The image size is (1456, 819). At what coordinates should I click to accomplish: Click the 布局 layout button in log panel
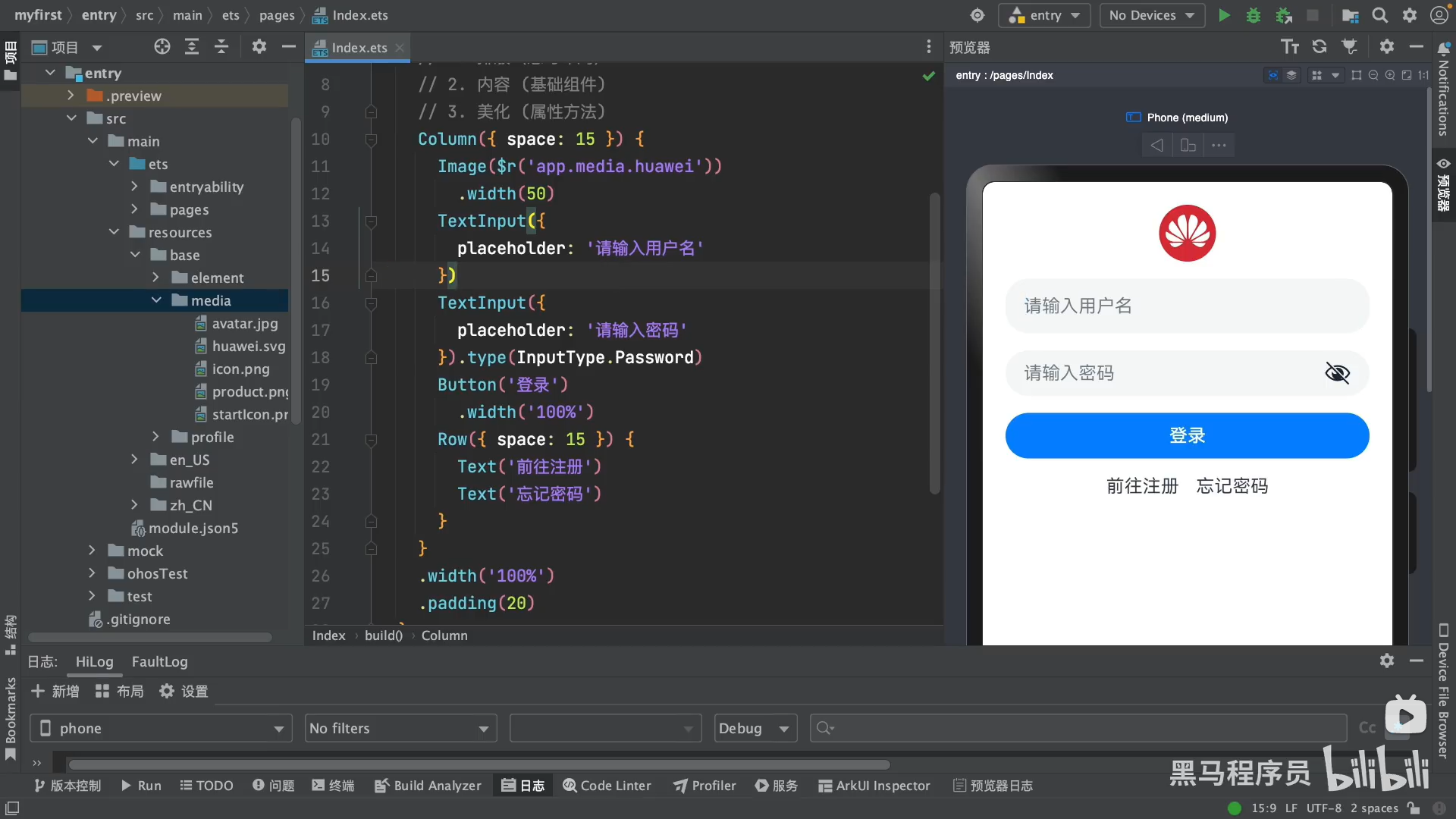[120, 691]
